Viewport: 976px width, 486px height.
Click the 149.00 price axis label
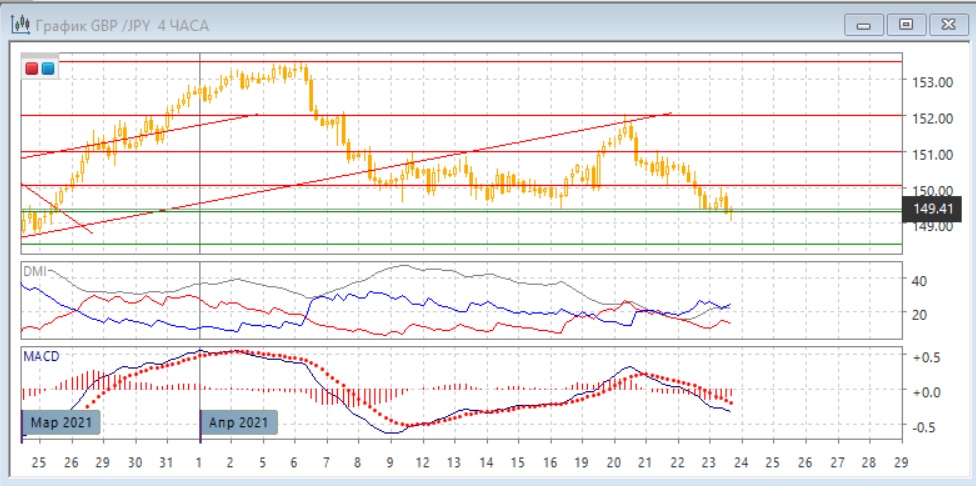(928, 226)
